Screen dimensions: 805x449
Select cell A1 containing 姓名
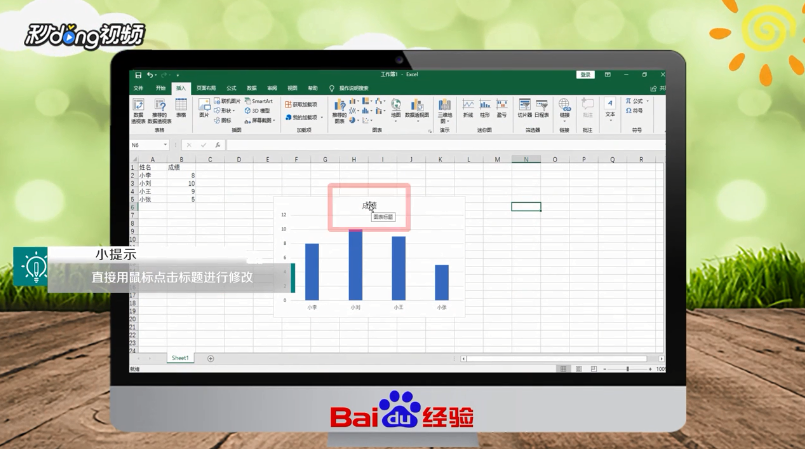[152, 167]
